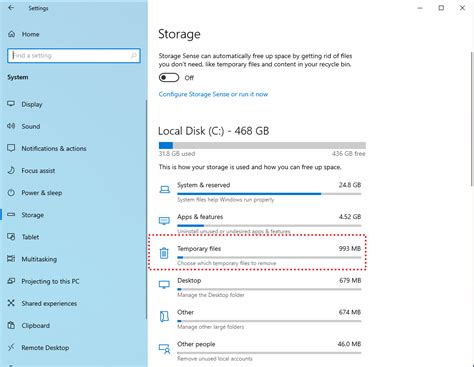Screen dimensions: 474x367
Task: Click Configure Storage Sense or run it now
Action: pyautogui.click(x=213, y=94)
